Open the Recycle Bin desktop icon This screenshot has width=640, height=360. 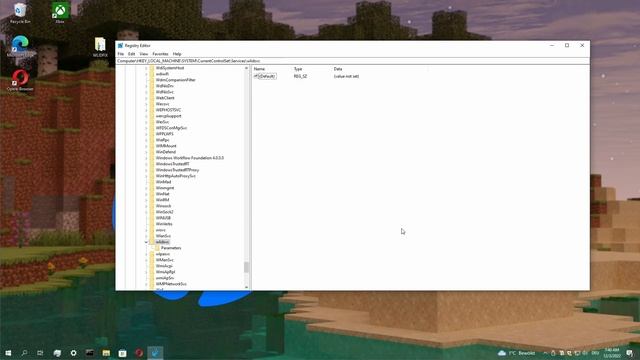tap(20, 13)
